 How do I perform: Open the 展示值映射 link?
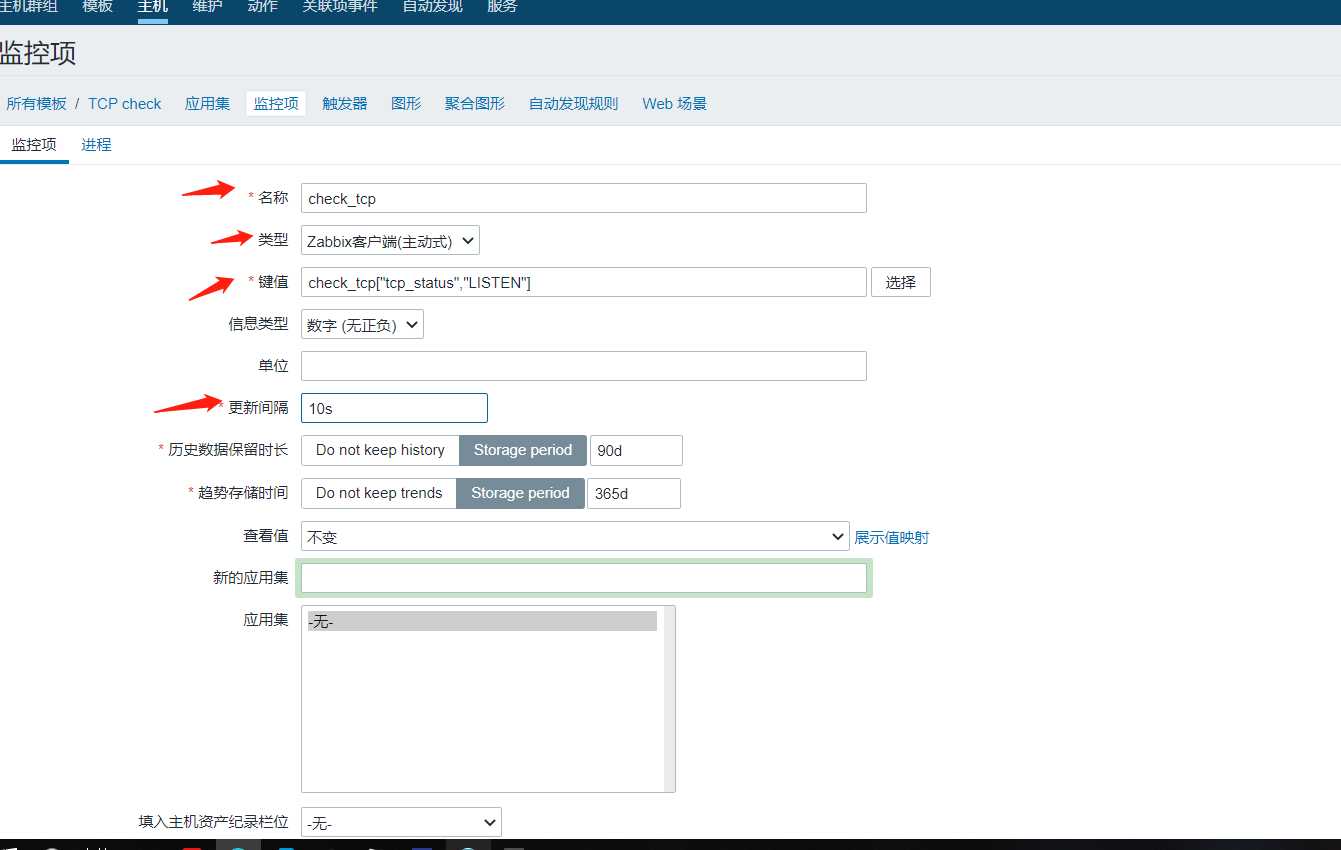coord(891,537)
